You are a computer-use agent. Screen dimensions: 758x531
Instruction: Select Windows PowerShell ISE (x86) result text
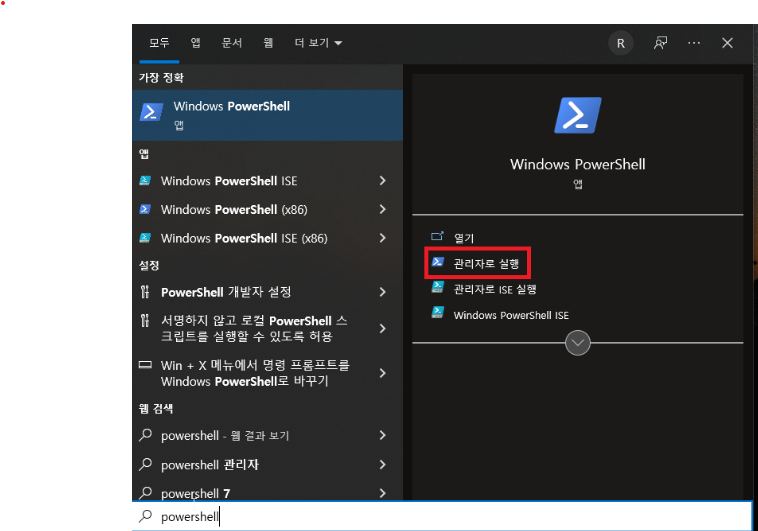click(x=244, y=238)
